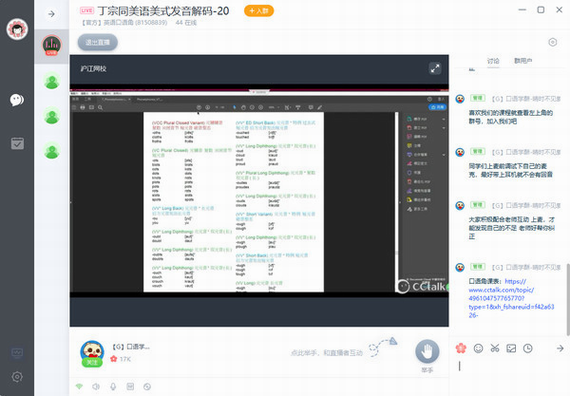Screen dimensions: 570x396
Task: Send a flower gift icon
Action: click(461, 348)
